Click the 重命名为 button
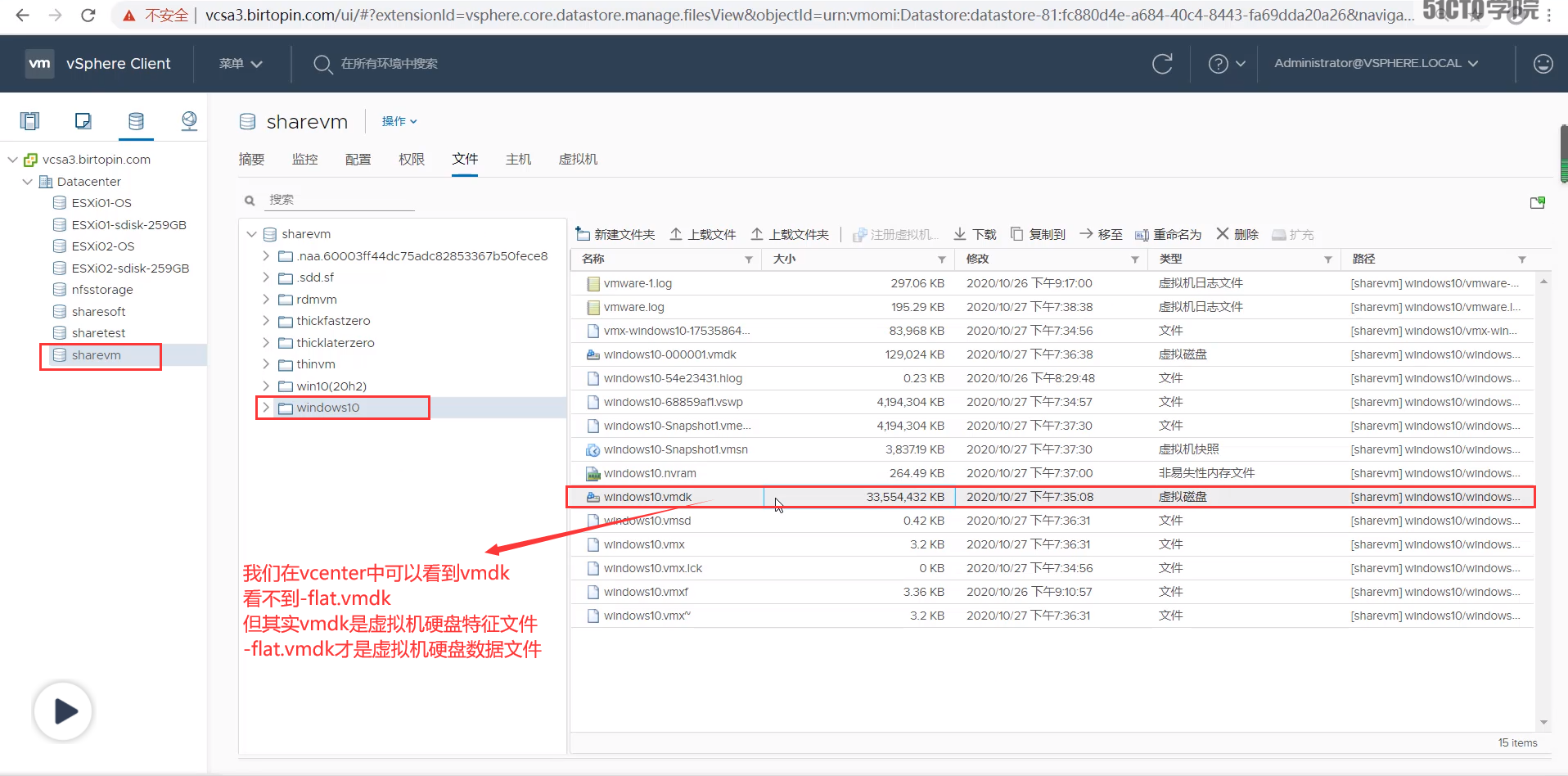Screen dimensions: 1568x776 pos(1168,235)
